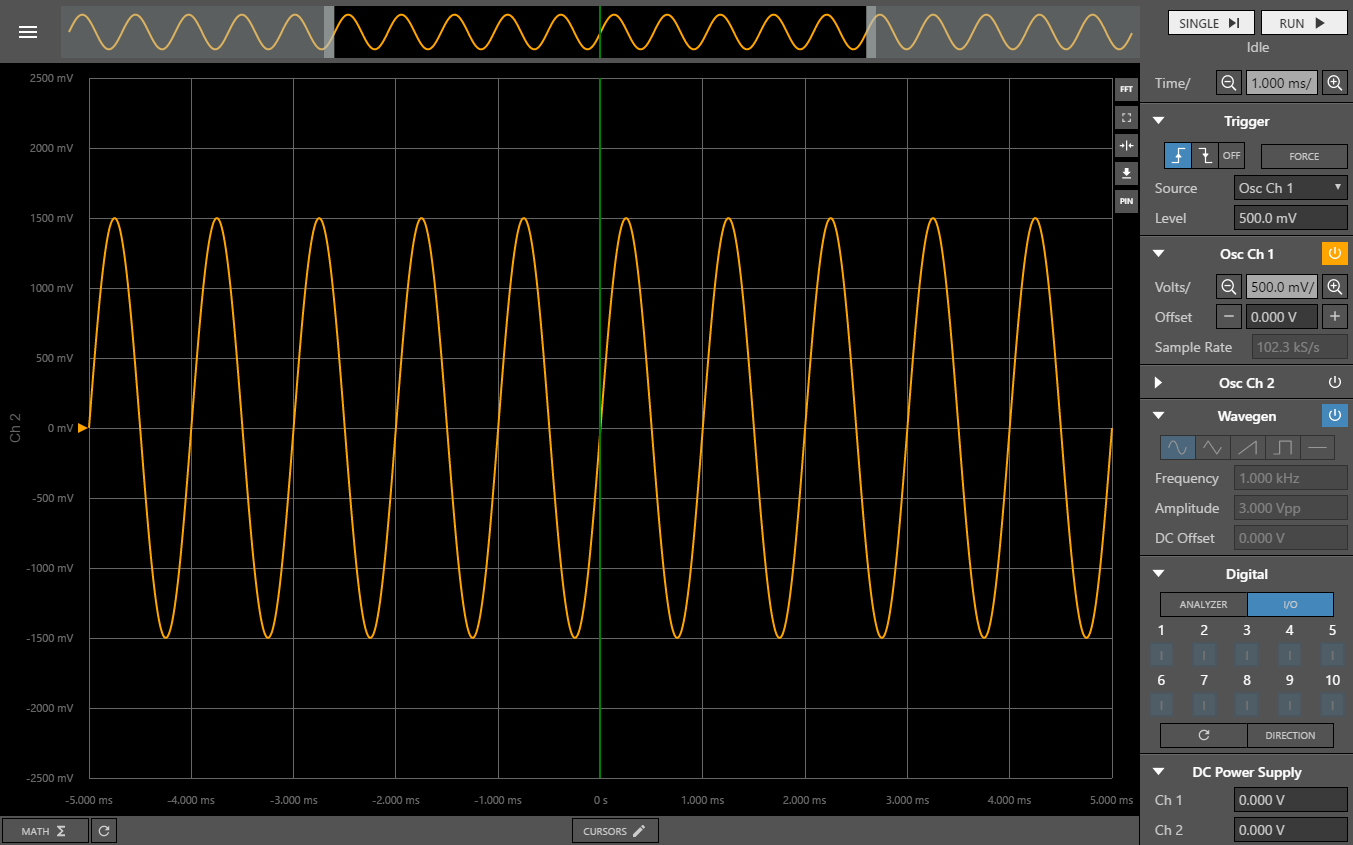
Task: Select the square waveform shape in Wavegen
Action: pos(1283,447)
